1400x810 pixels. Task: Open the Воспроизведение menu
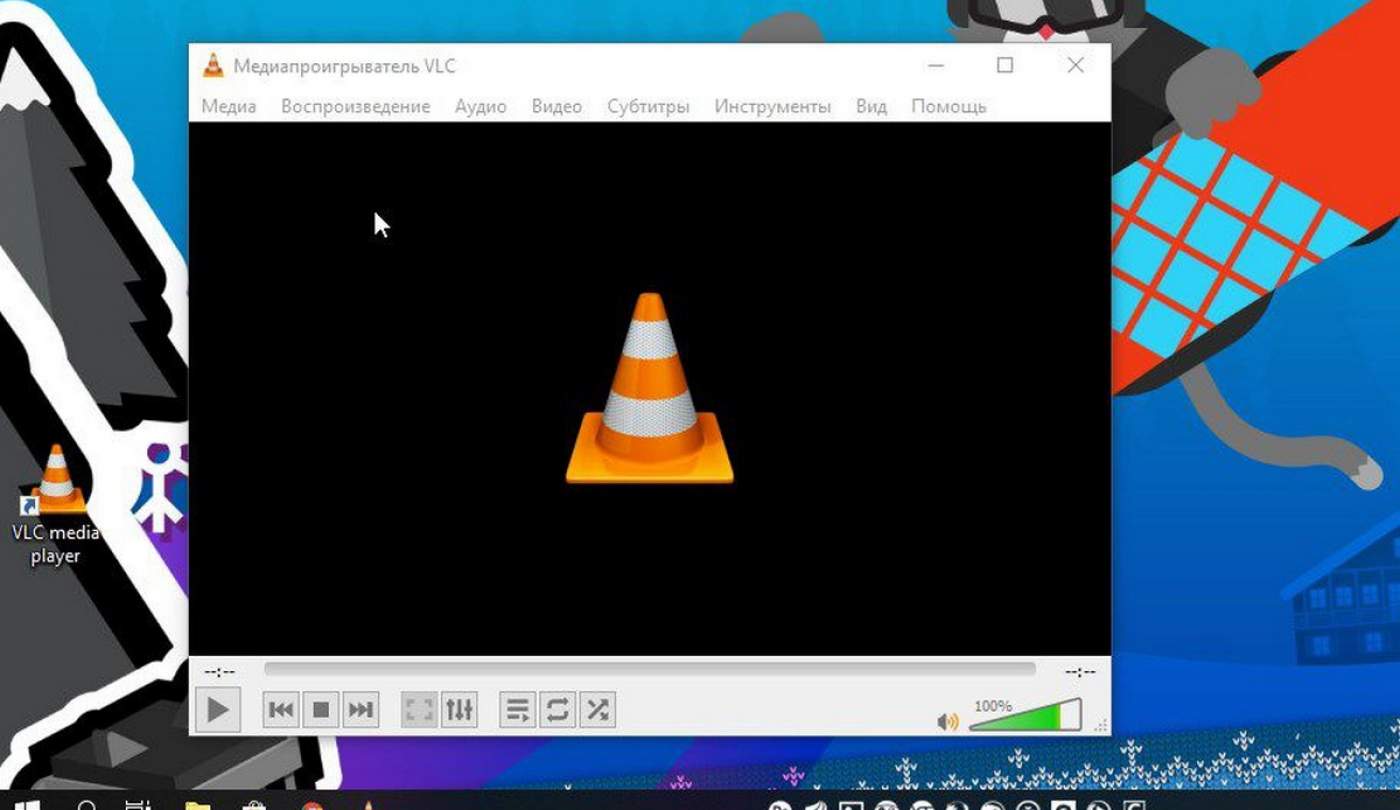pyautogui.click(x=355, y=106)
